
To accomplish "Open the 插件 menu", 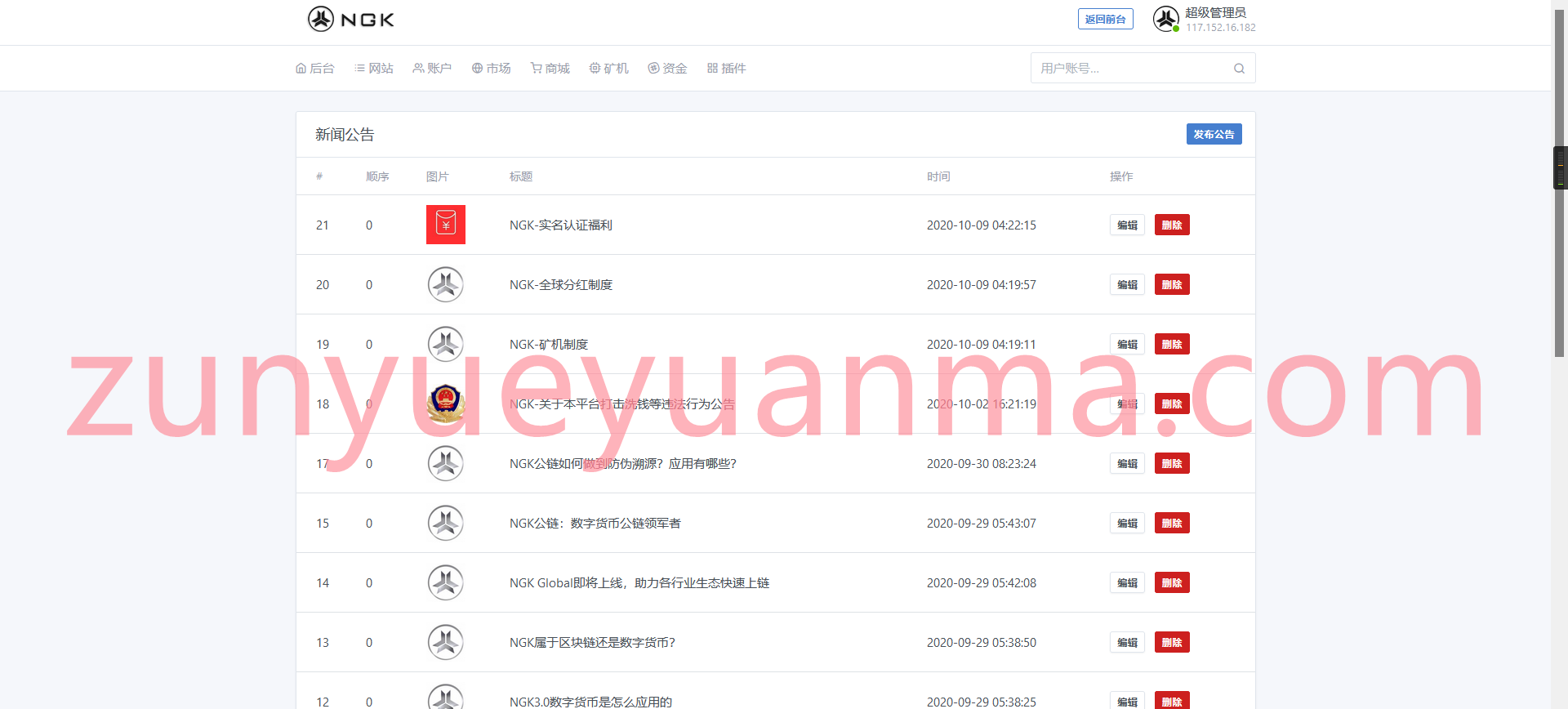I will pos(727,69).
